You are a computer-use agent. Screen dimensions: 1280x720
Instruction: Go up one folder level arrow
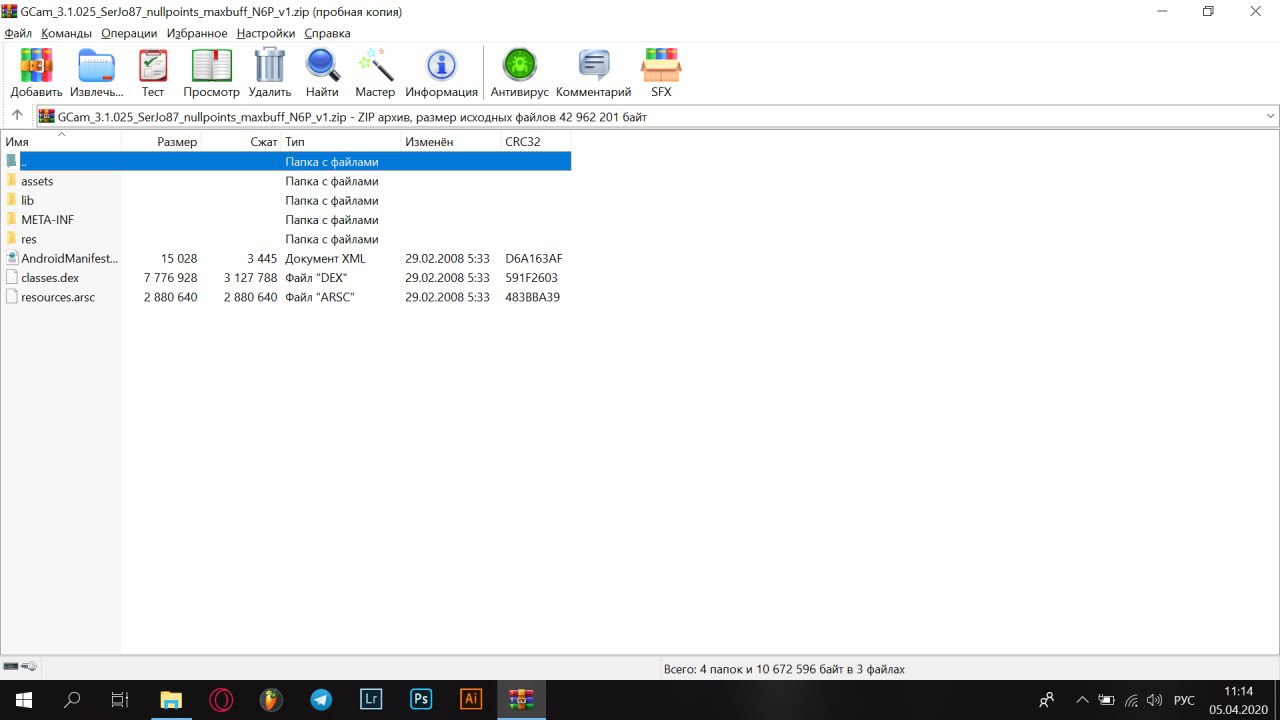[17, 116]
